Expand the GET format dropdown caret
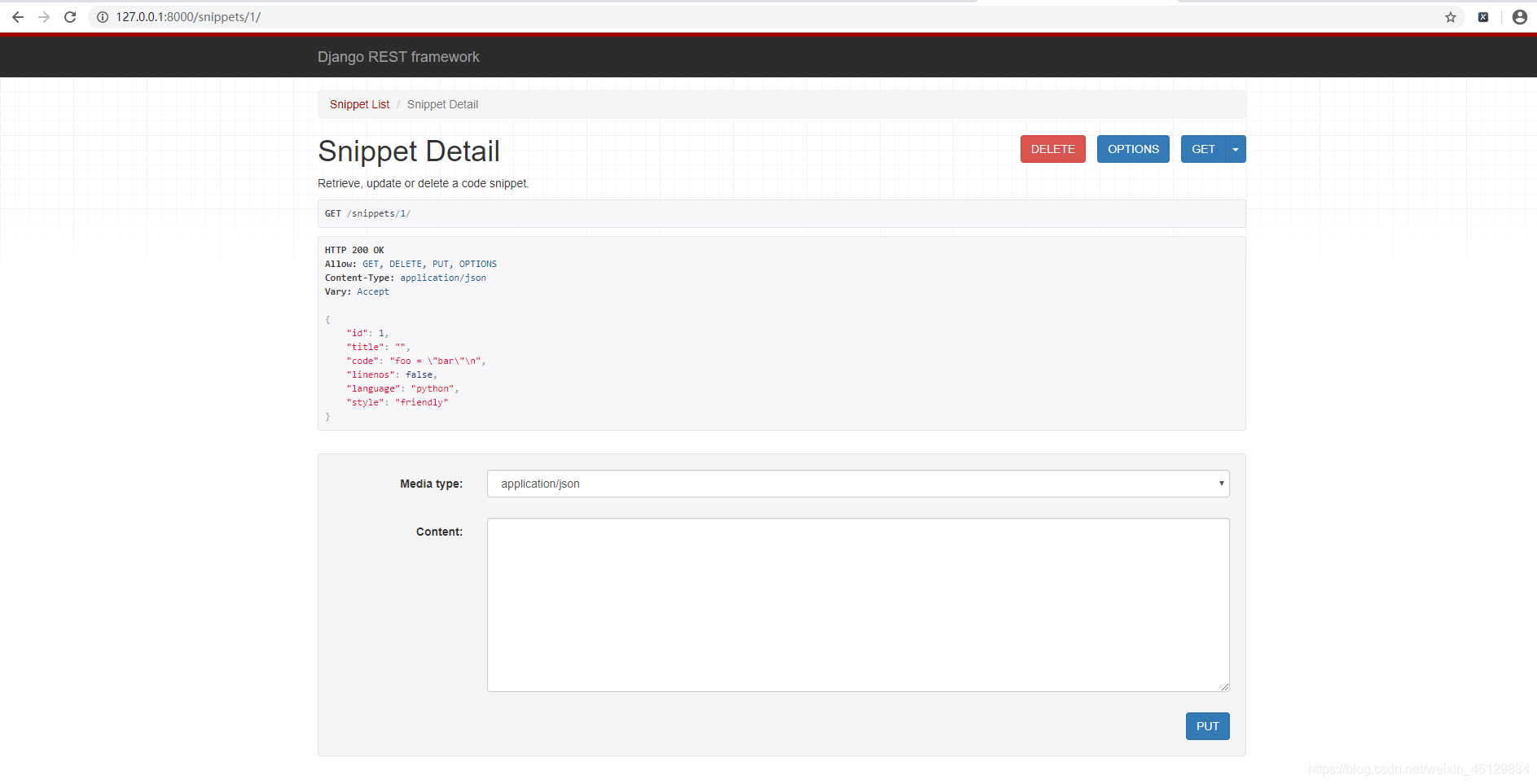 [x=1236, y=149]
